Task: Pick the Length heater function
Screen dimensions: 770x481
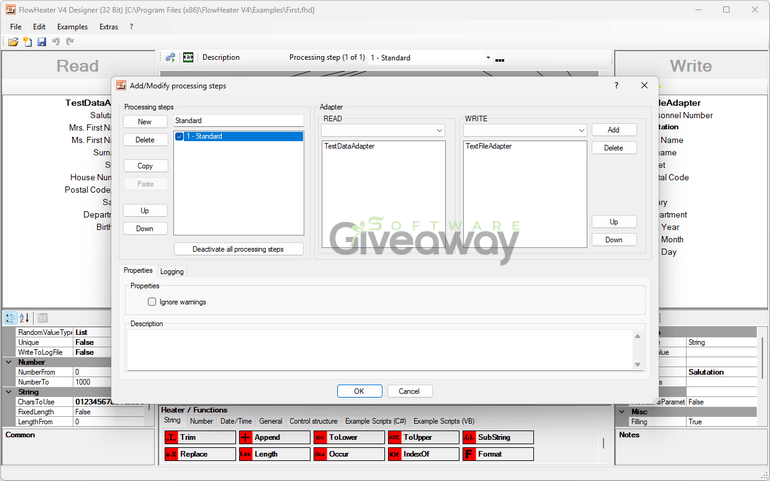Action: (x=275, y=454)
